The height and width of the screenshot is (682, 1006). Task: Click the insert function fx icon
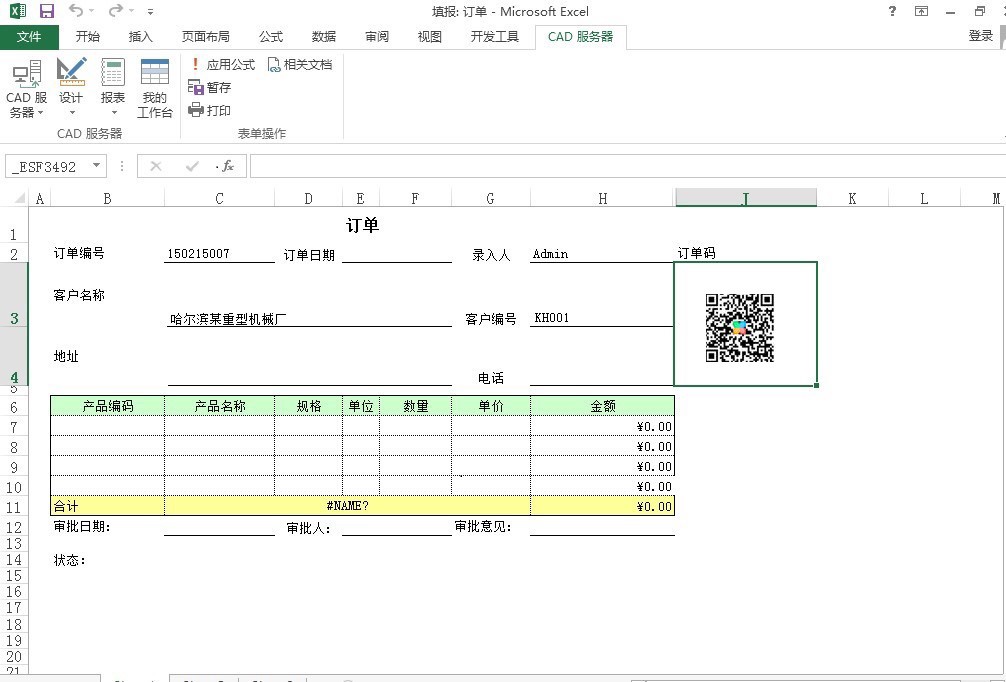coord(227,166)
